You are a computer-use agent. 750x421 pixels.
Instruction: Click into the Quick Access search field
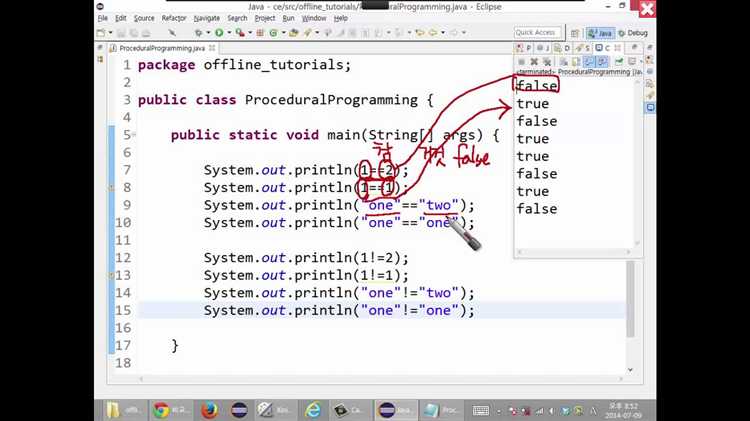pyautogui.click(x=537, y=33)
